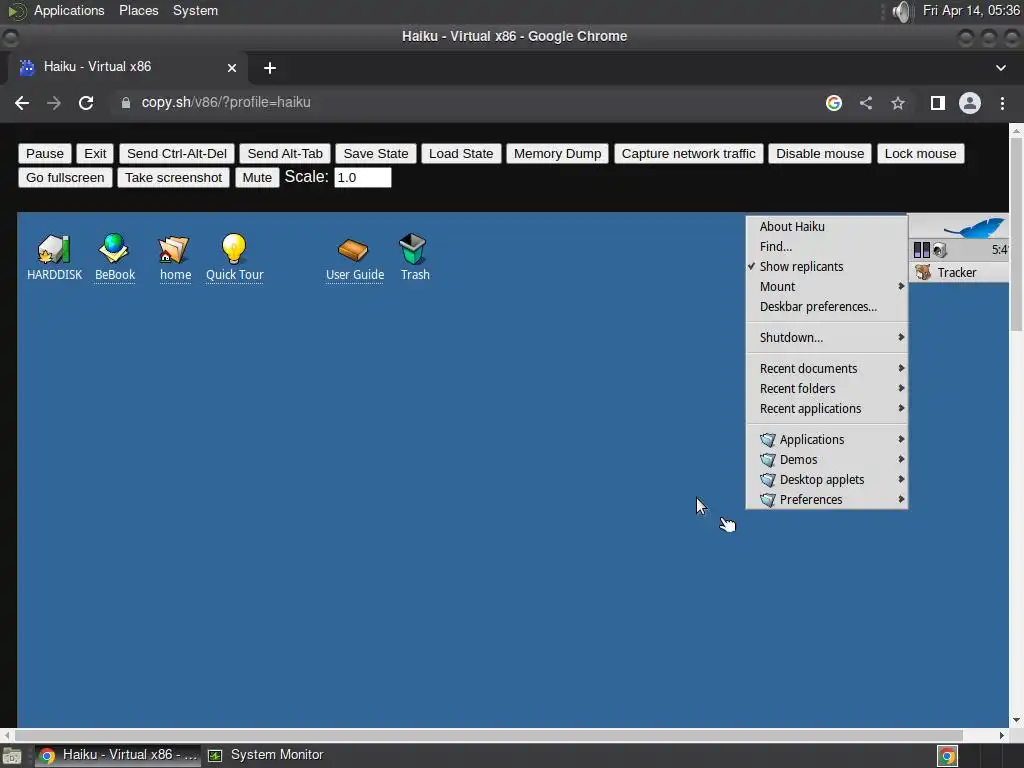Go back with Chrome back arrow

22,103
